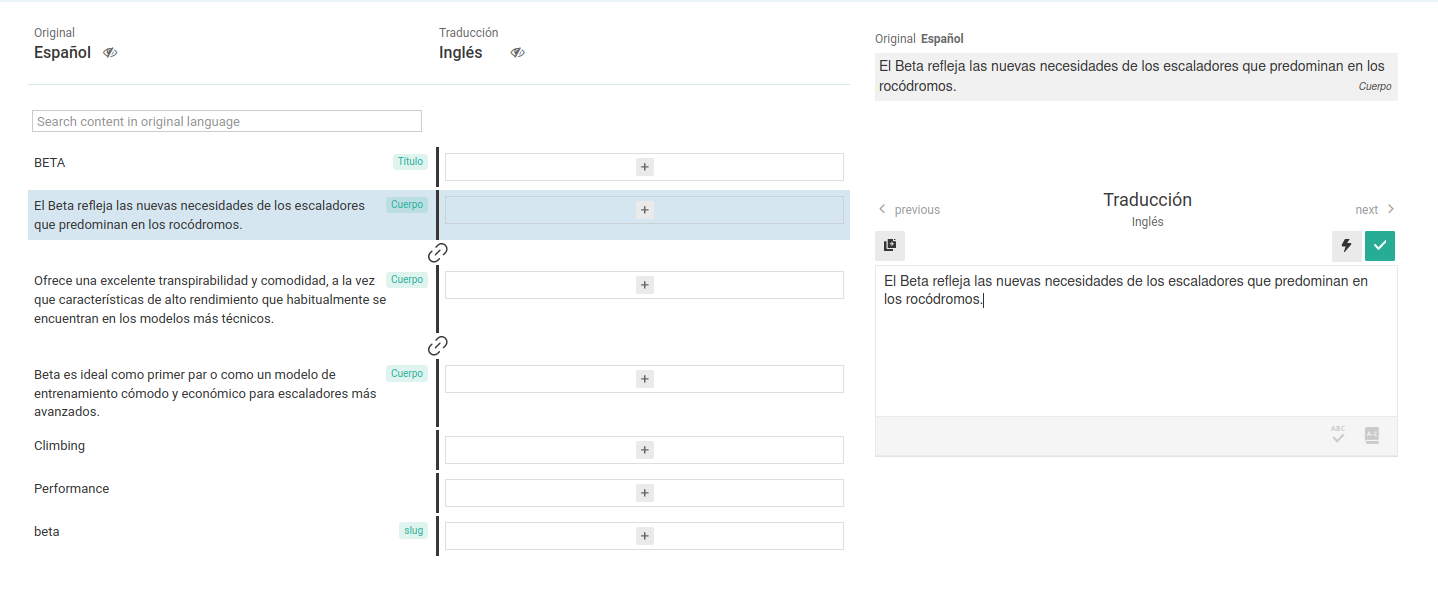The image size is (1438, 614).
Task: Add translation for Climbing row
Action: pos(645,450)
